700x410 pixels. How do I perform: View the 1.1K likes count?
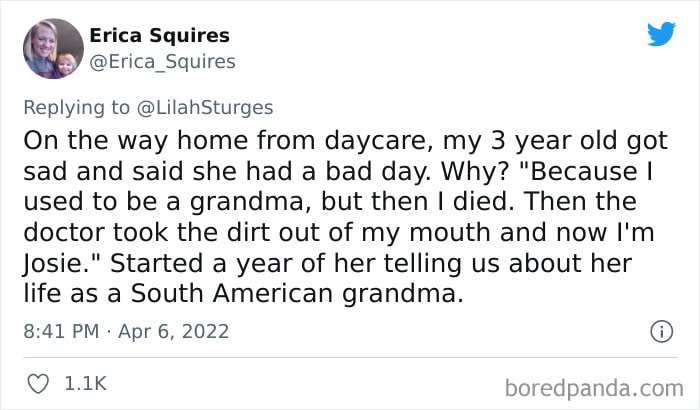click(85, 384)
